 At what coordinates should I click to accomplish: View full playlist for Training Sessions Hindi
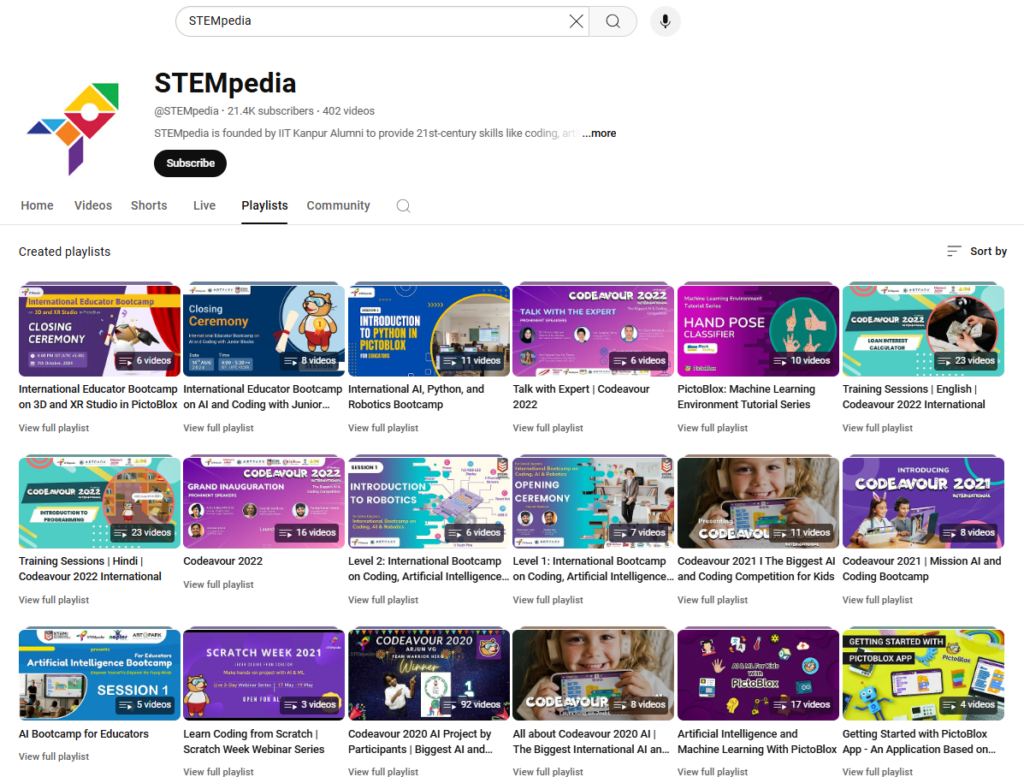pyautogui.click(x=54, y=600)
